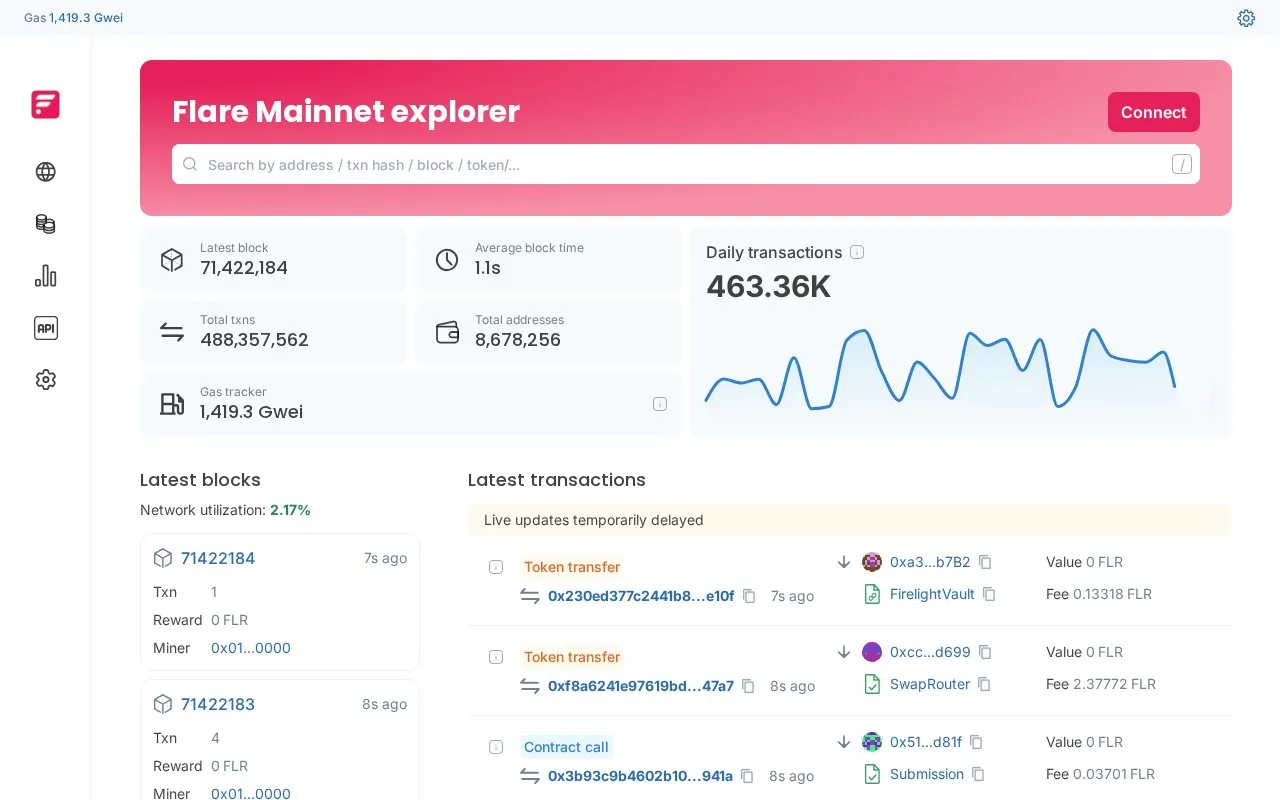Open address 0x51...d81f
Image resolution: width=1280 pixels, height=800 pixels.
[926, 742]
